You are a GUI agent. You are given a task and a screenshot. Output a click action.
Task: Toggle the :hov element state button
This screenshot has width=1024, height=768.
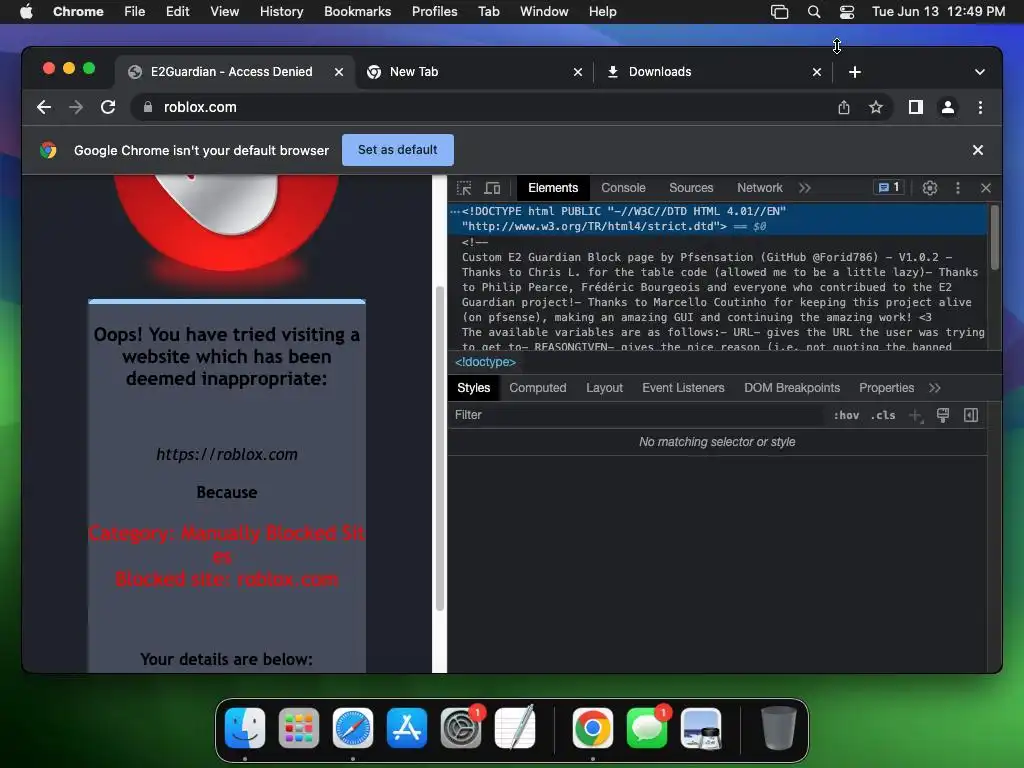click(x=846, y=415)
